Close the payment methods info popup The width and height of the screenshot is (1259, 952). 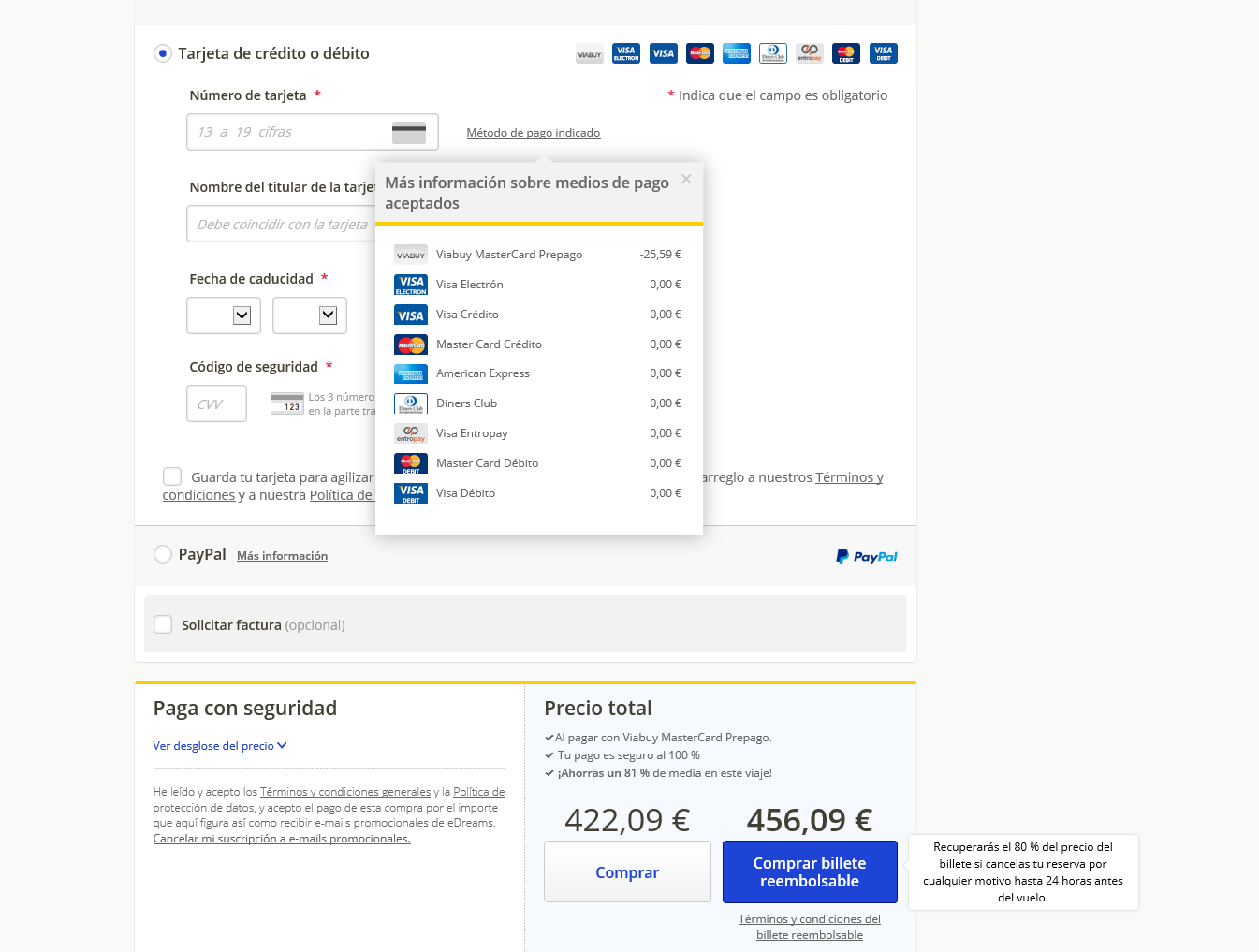(686, 179)
